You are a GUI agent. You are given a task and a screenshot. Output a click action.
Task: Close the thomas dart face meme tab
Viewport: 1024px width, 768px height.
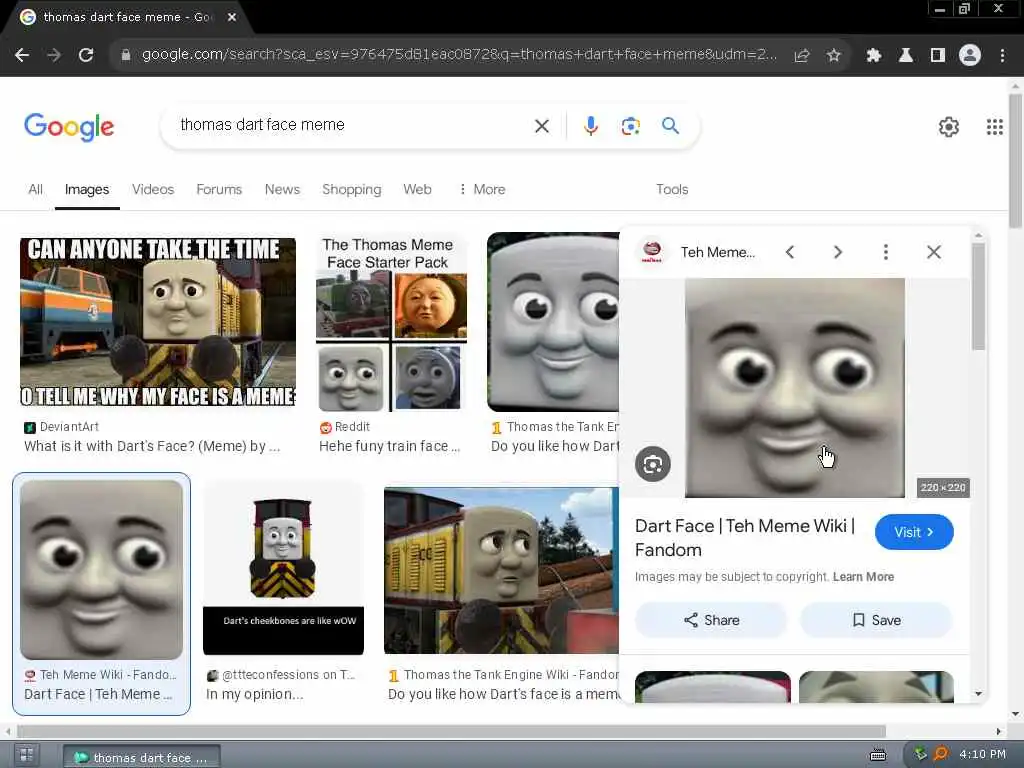[232, 17]
